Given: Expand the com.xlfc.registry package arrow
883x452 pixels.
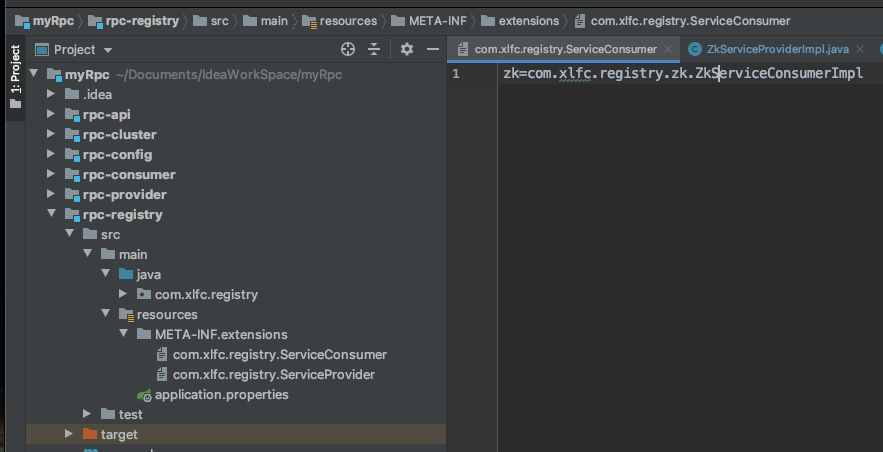Looking at the screenshot, I should pyautogui.click(x=123, y=294).
